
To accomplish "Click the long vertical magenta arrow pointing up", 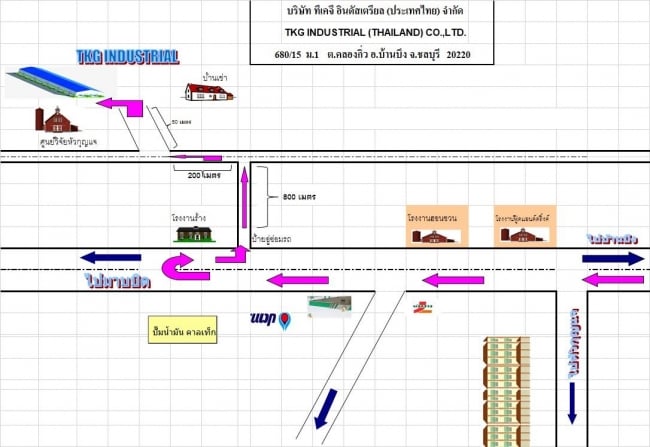I will [x=241, y=205].
